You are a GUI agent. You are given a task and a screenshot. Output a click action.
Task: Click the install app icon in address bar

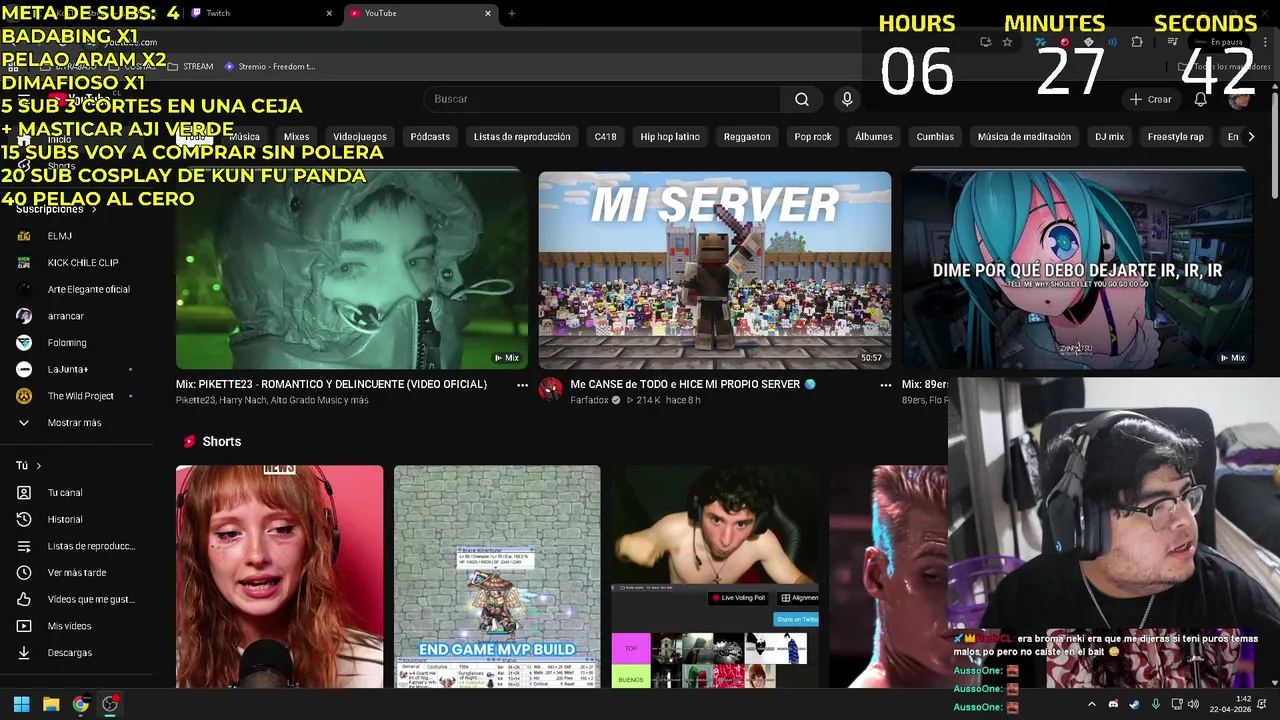(x=986, y=42)
